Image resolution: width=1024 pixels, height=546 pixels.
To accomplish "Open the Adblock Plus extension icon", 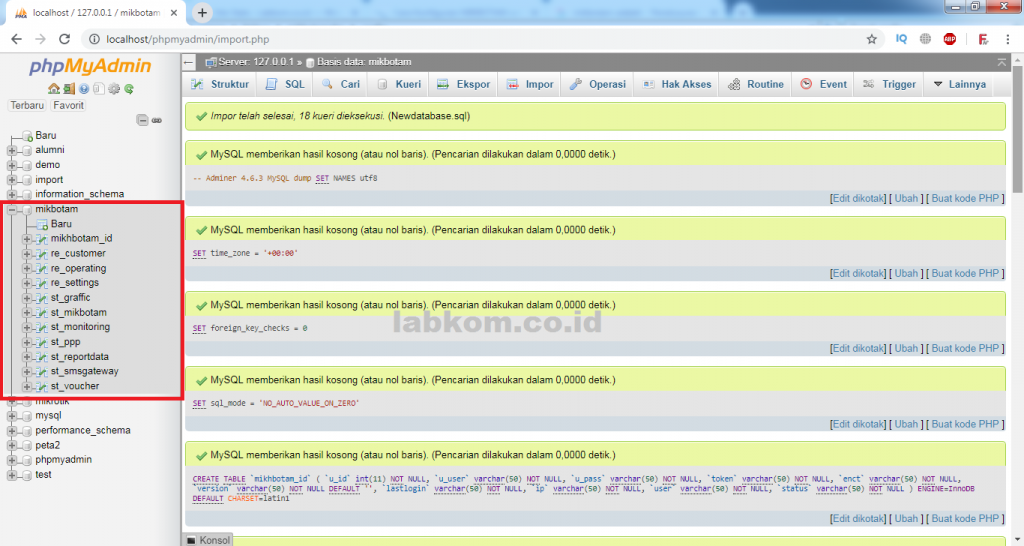I will coord(950,39).
